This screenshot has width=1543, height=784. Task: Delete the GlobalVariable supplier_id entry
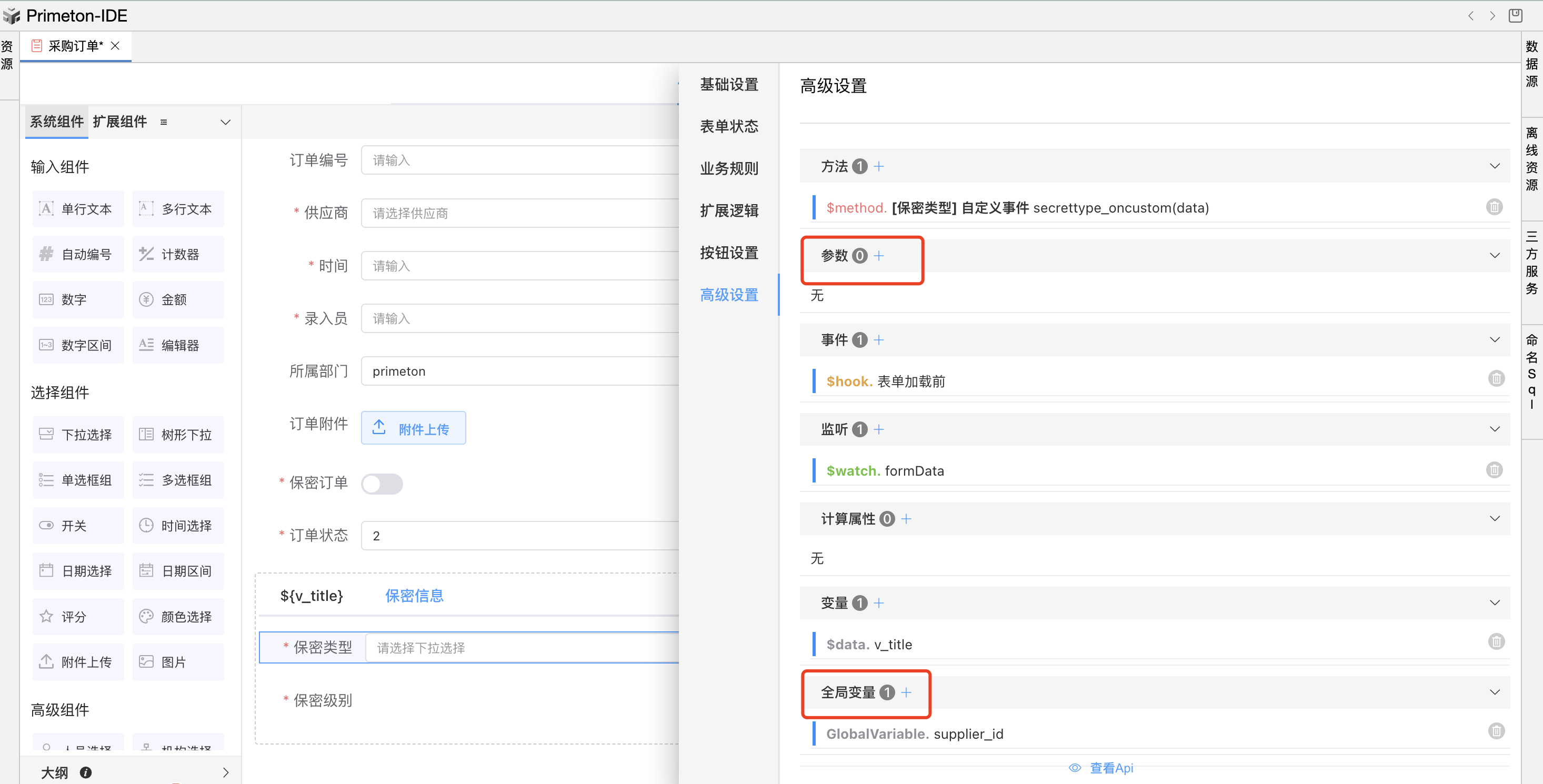coord(1496,731)
